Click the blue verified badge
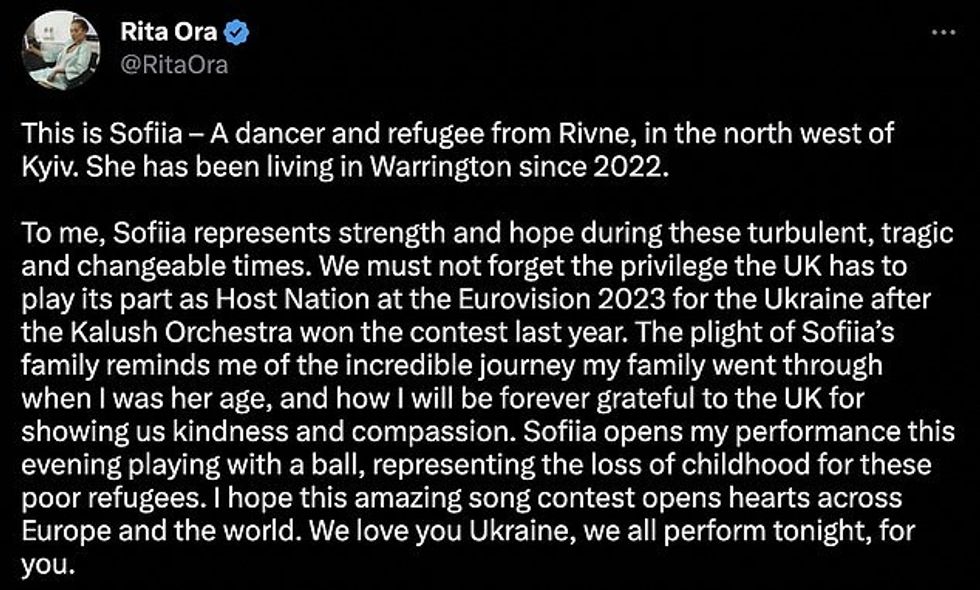This screenshot has width=980, height=590. (236, 34)
